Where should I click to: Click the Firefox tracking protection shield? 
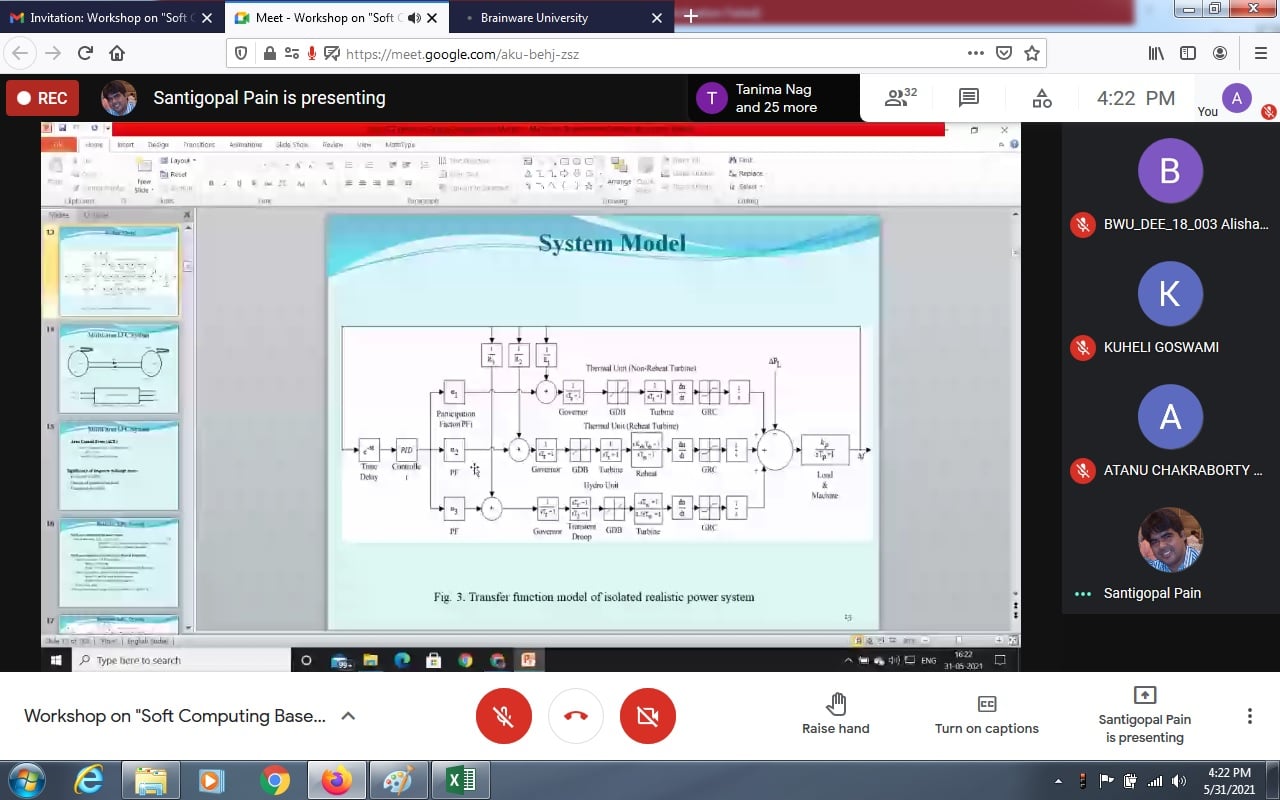coord(241,52)
